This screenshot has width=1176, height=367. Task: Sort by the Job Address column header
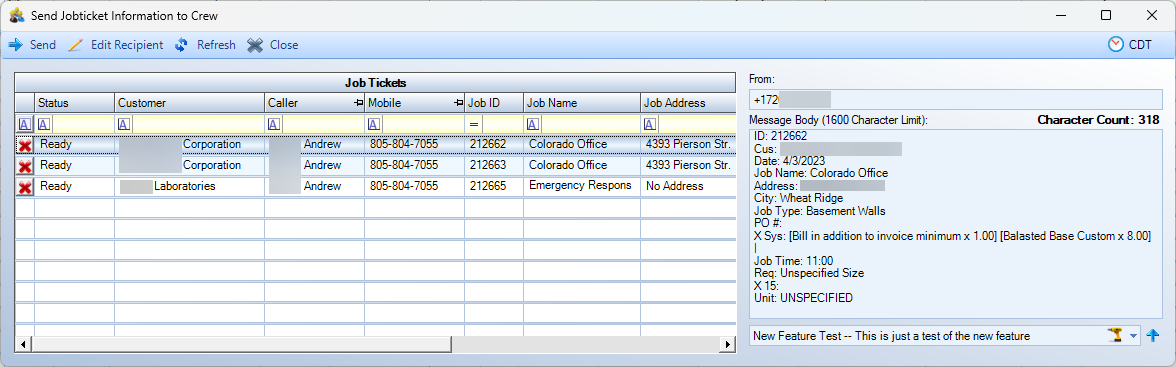(x=688, y=103)
